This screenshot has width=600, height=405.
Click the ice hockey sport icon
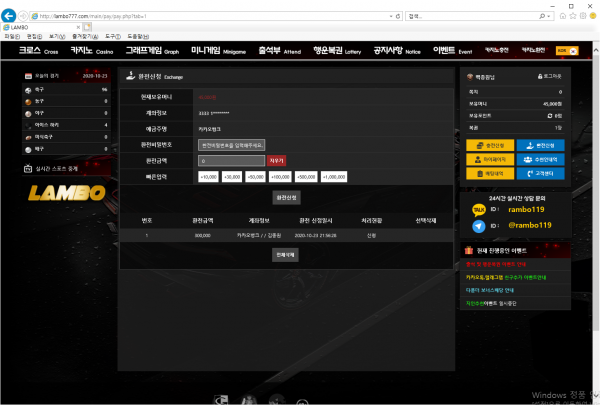28,126
